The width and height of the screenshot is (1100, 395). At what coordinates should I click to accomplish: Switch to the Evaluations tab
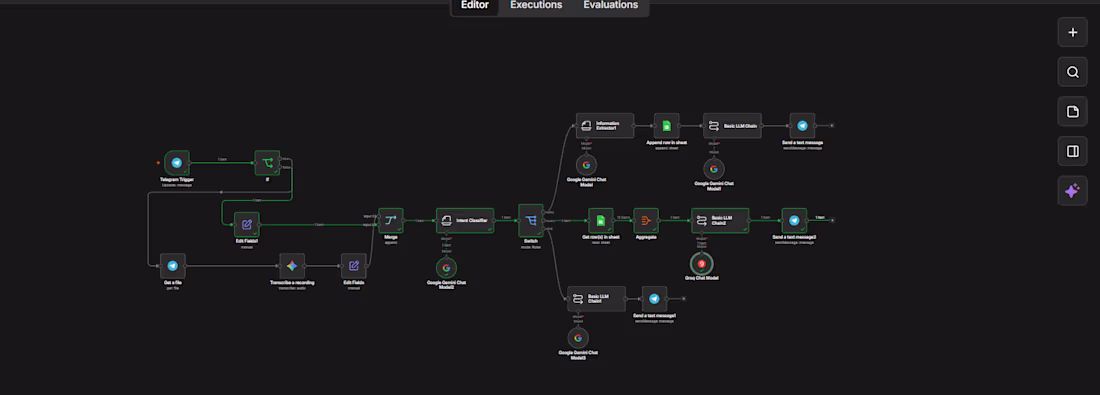coord(610,5)
